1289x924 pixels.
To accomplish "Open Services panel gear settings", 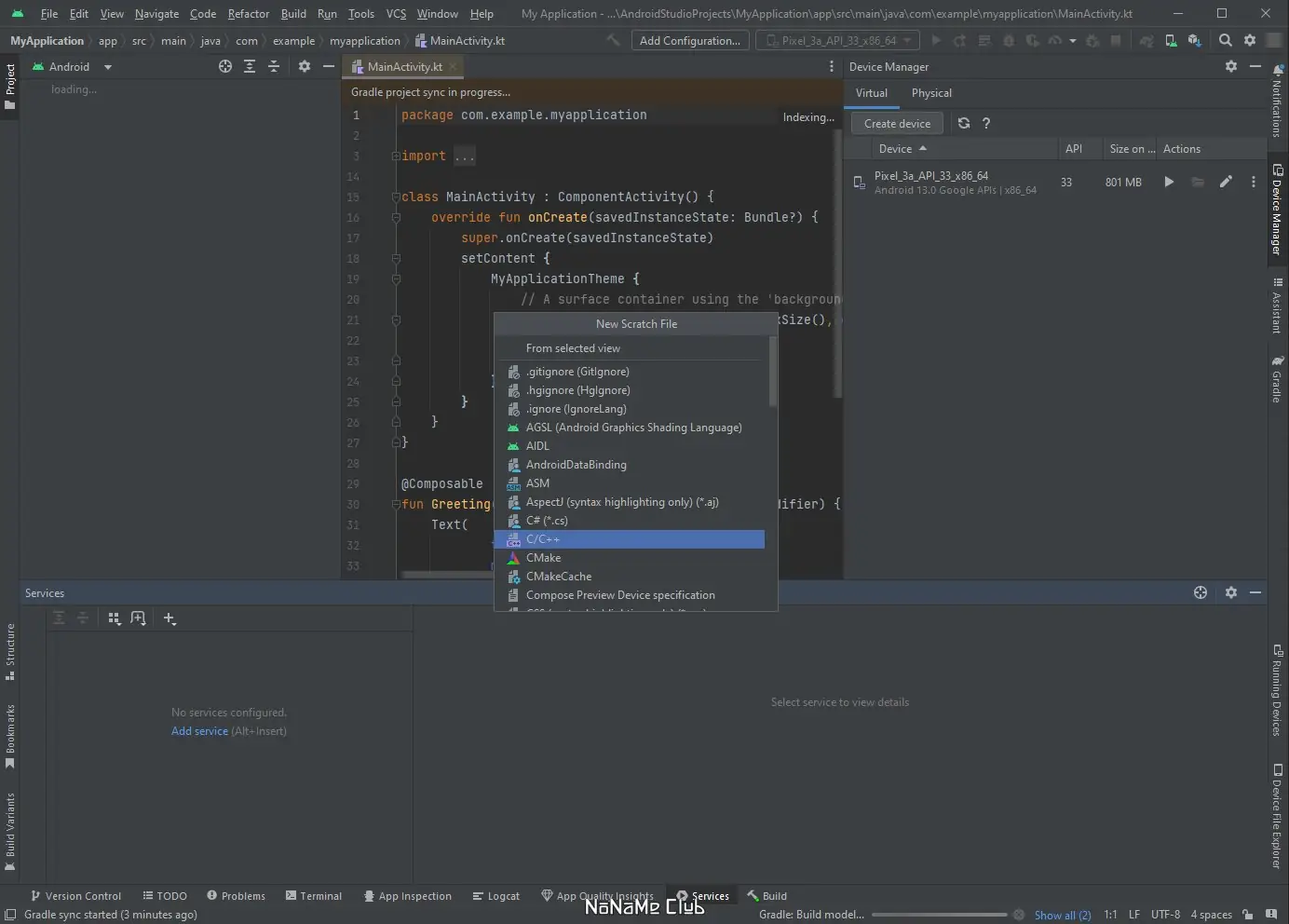I will coord(1231,592).
